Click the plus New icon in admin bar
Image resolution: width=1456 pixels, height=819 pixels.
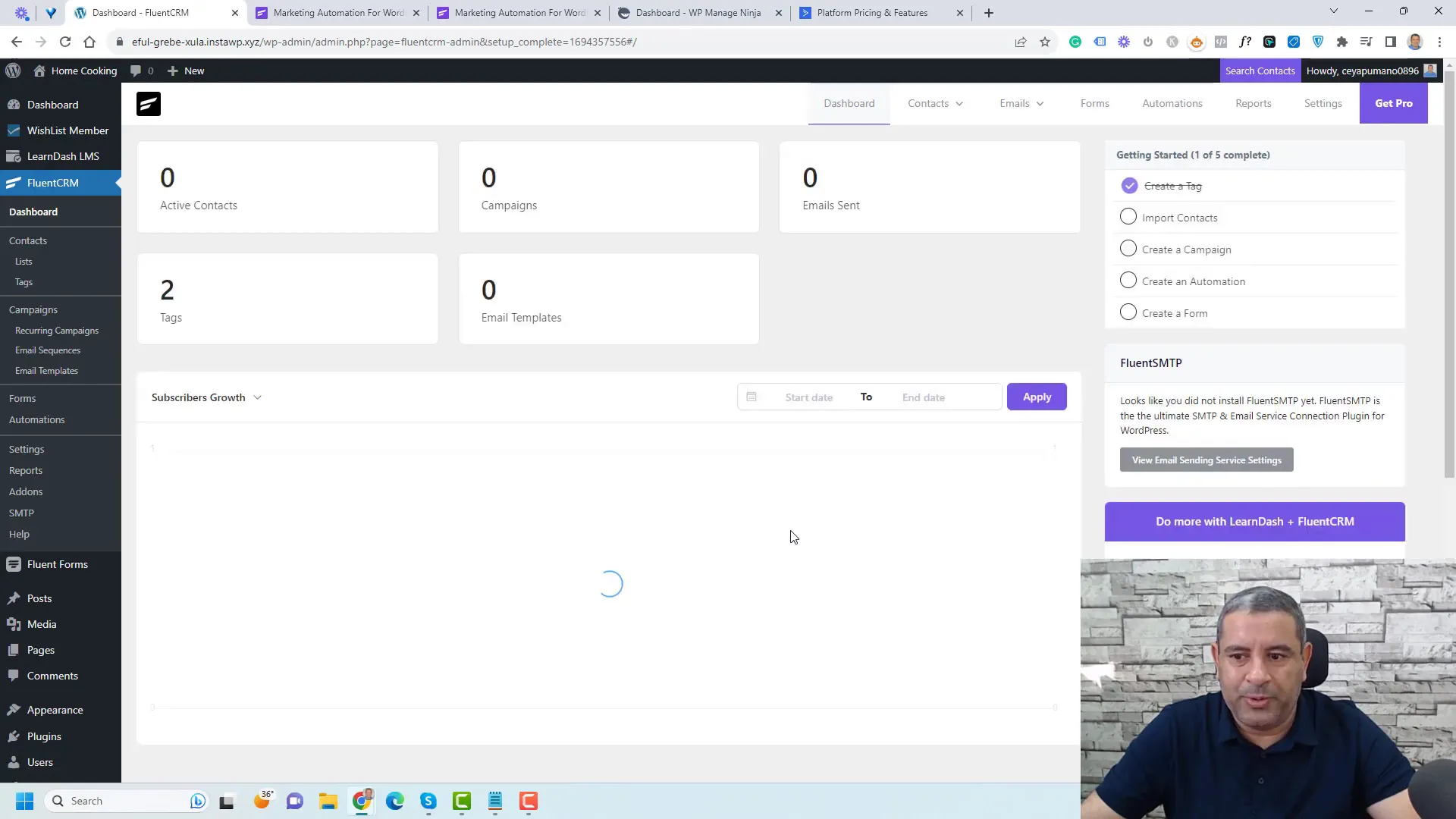click(173, 71)
